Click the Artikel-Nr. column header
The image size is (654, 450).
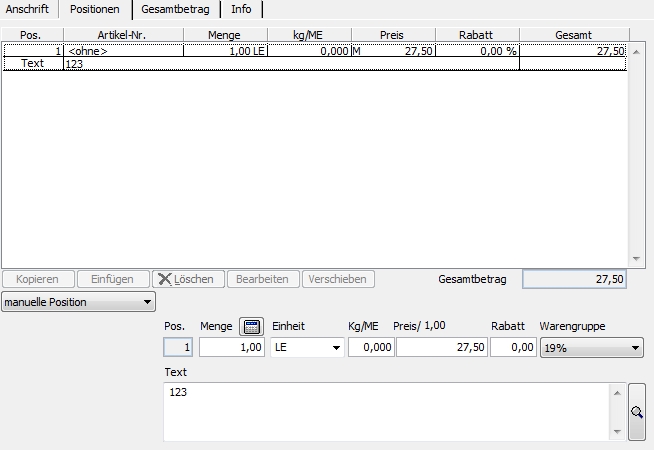pos(123,35)
